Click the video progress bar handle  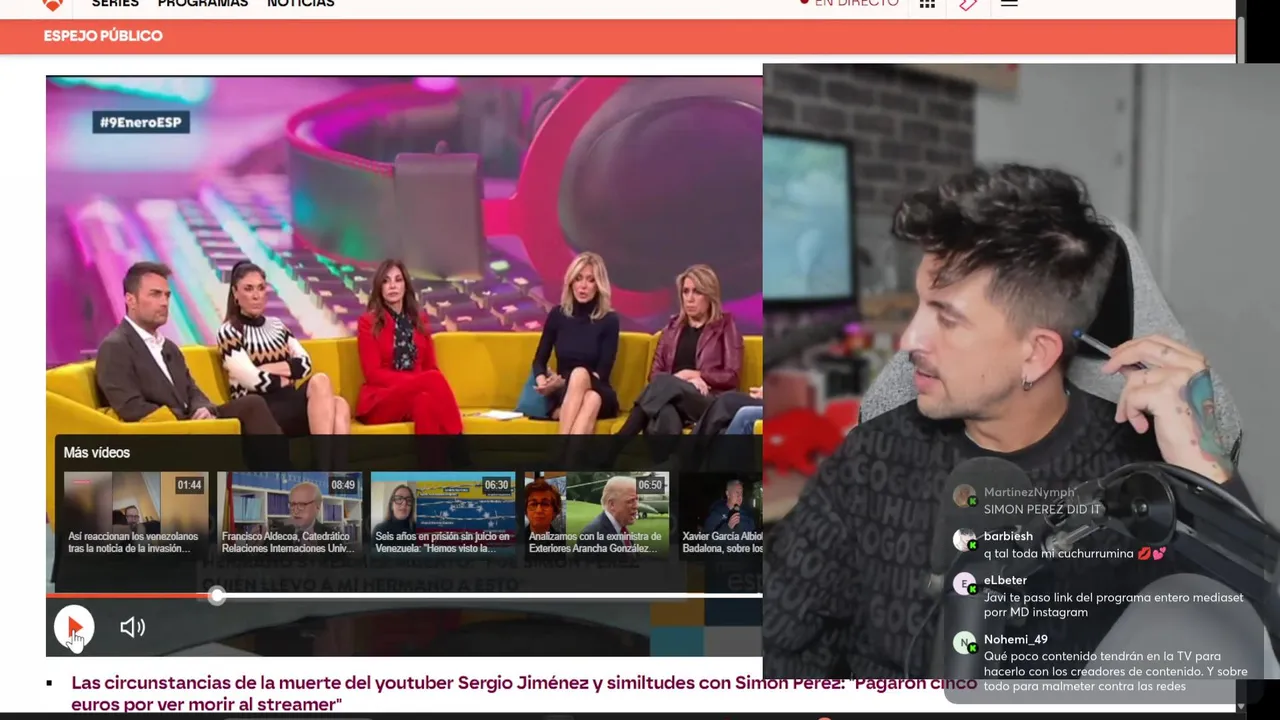(x=217, y=596)
